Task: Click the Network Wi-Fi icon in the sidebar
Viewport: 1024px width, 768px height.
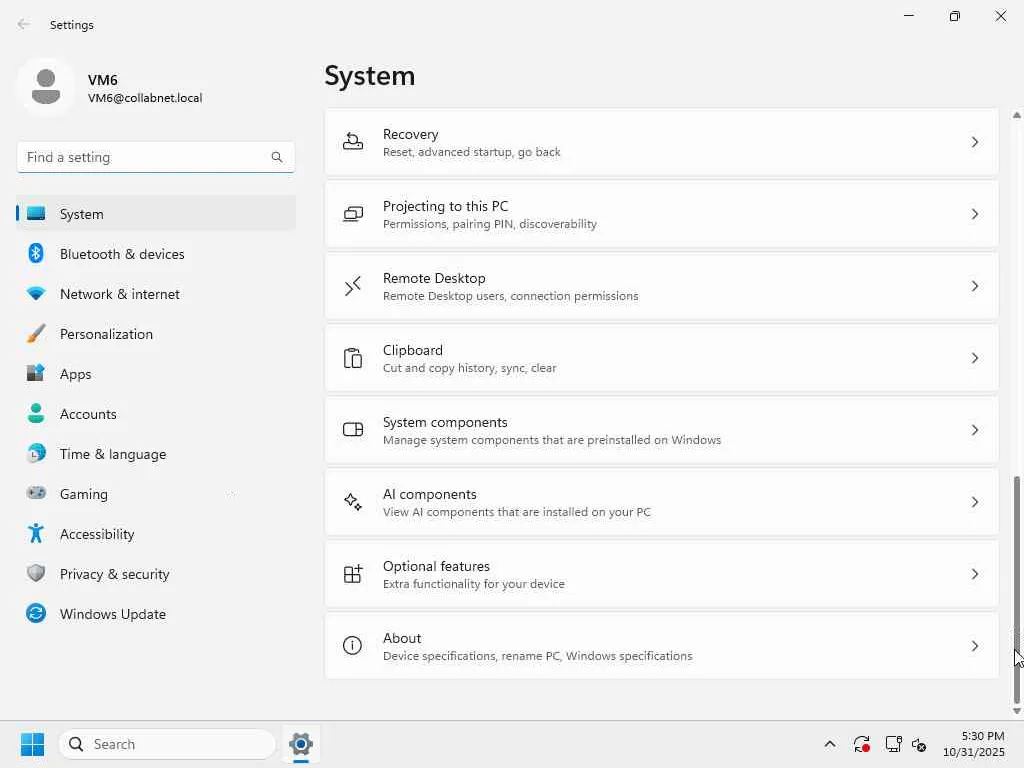Action: coord(36,294)
